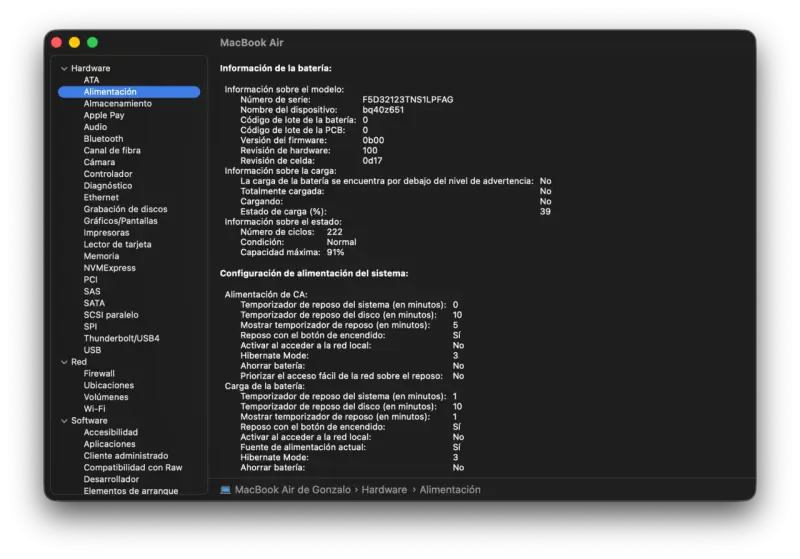Click the green zoom window button
This screenshot has width=800, height=559.
coord(92,42)
